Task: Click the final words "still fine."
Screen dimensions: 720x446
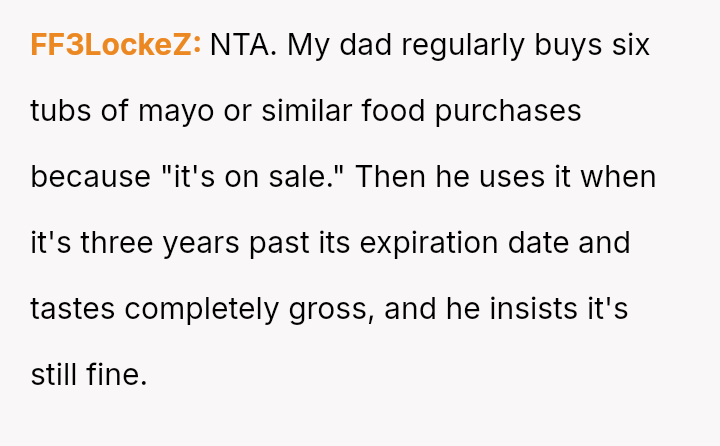Action: tap(89, 375)
